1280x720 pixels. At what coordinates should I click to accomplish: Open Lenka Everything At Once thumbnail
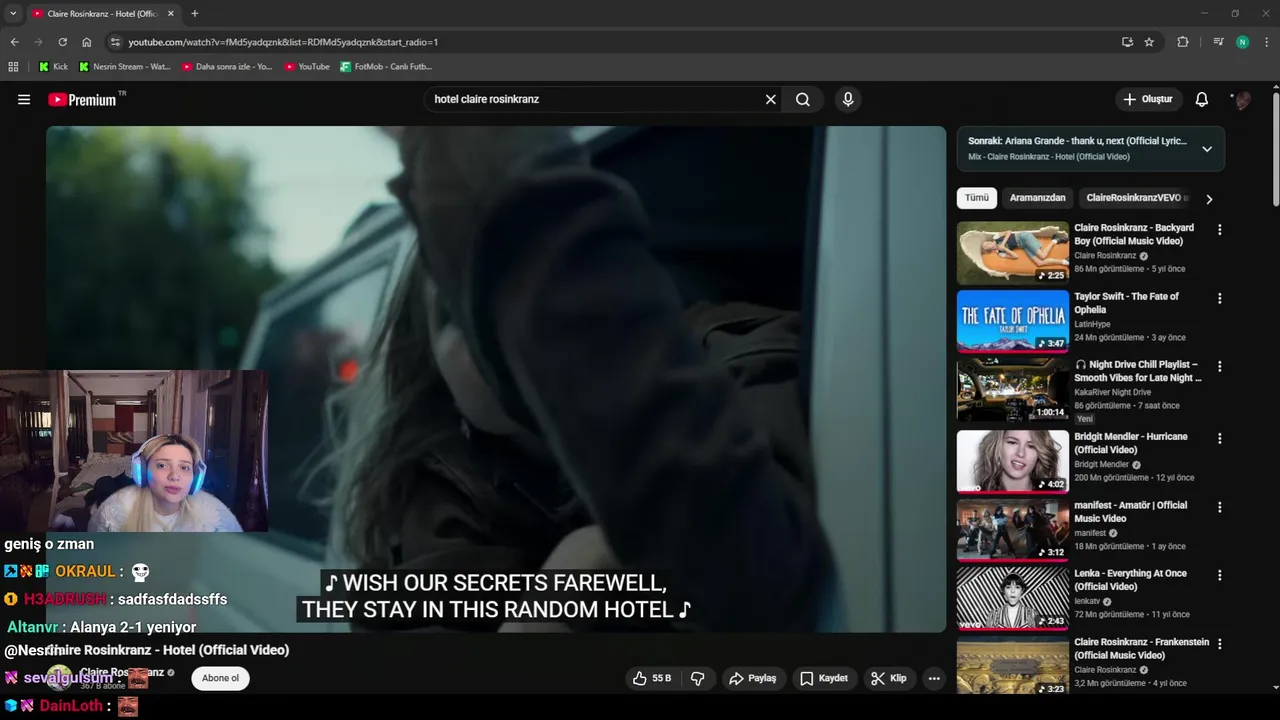1013,598
